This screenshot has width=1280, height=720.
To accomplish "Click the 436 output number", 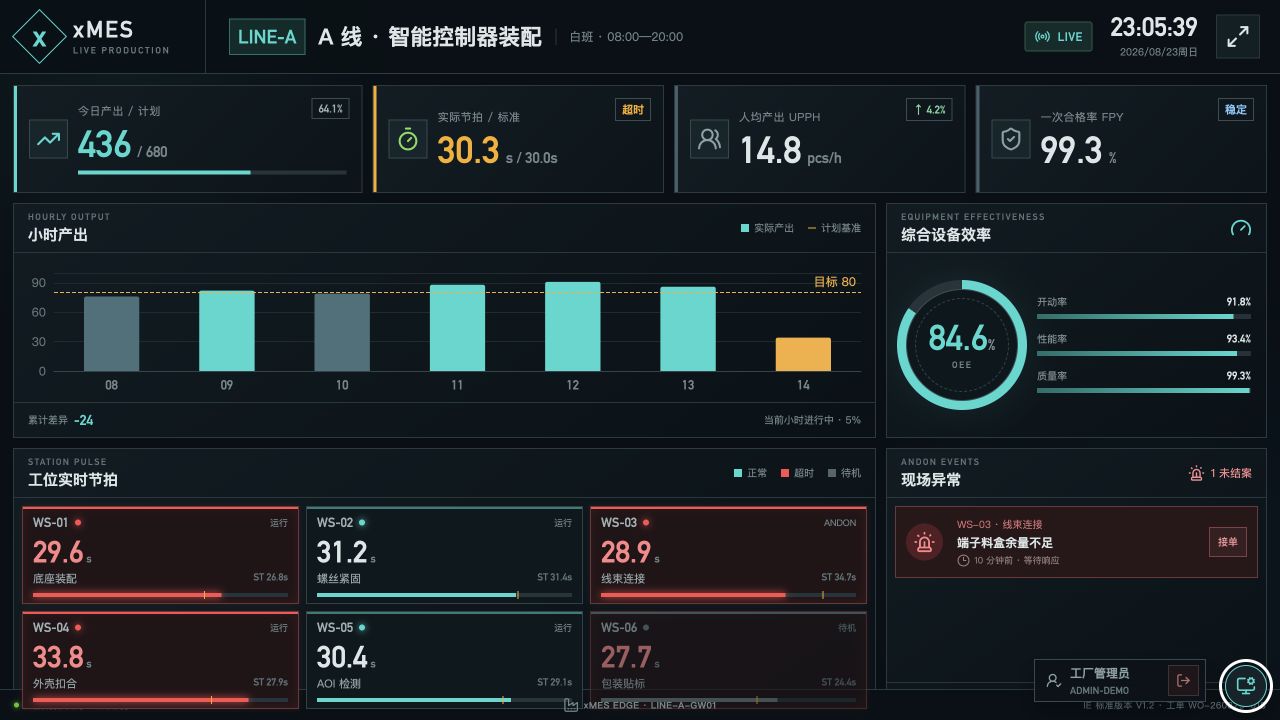I will click(104, 145).
